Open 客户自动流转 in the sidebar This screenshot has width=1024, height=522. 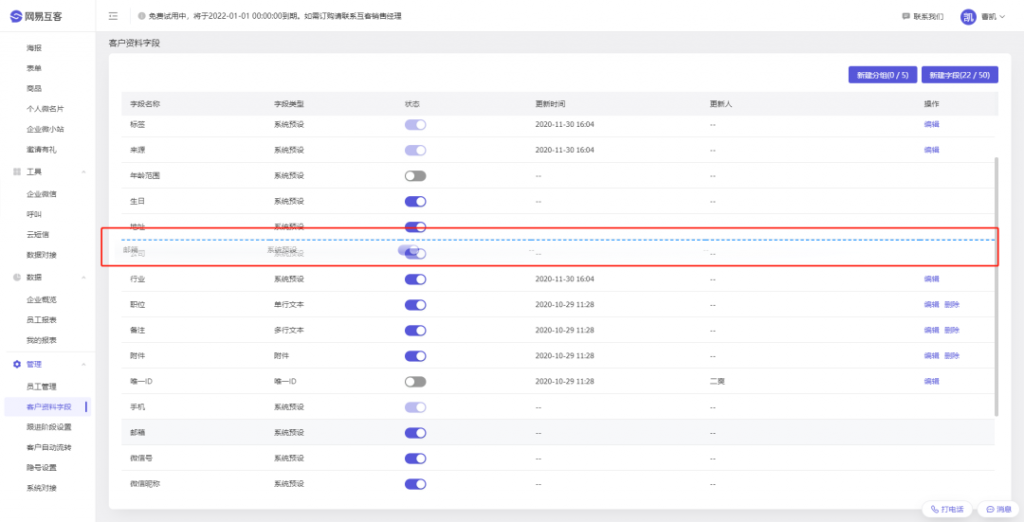tap(49, 447)
